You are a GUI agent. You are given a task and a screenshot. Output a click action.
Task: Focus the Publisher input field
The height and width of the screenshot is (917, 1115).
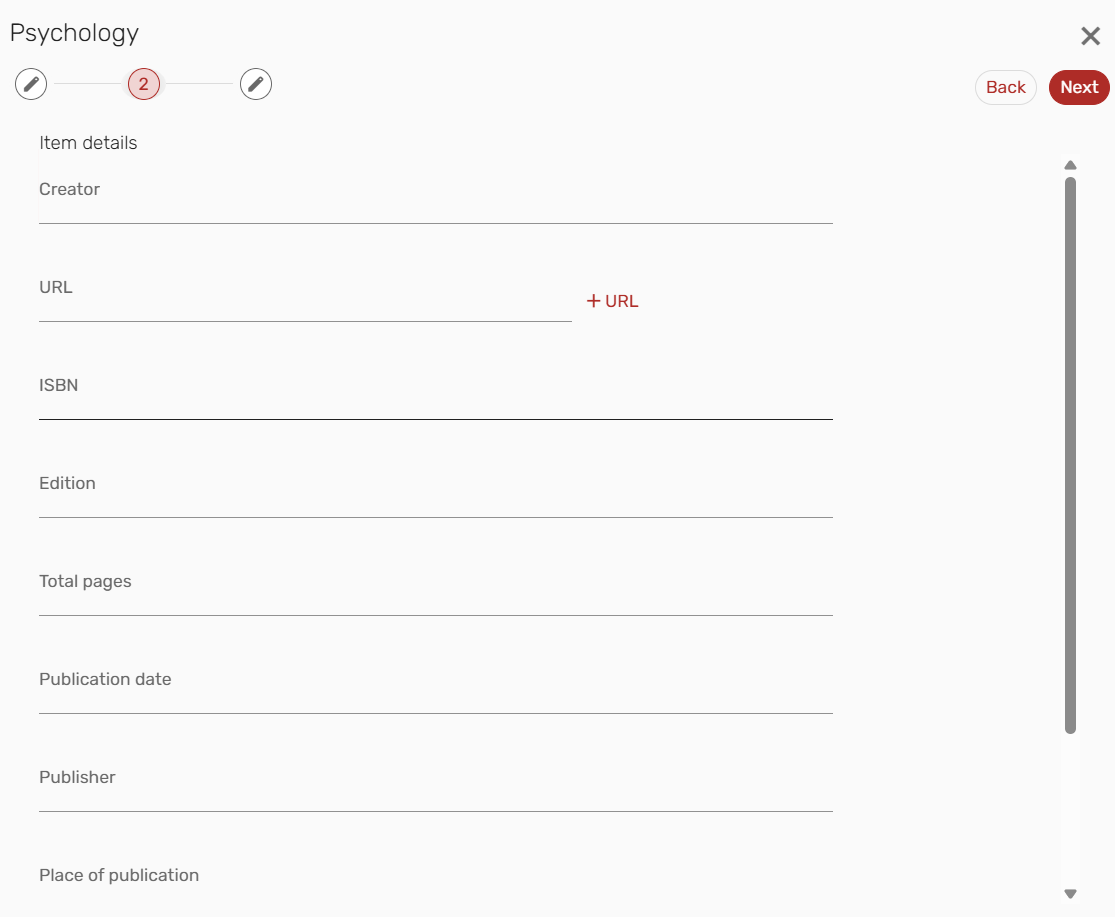[436, 788]
